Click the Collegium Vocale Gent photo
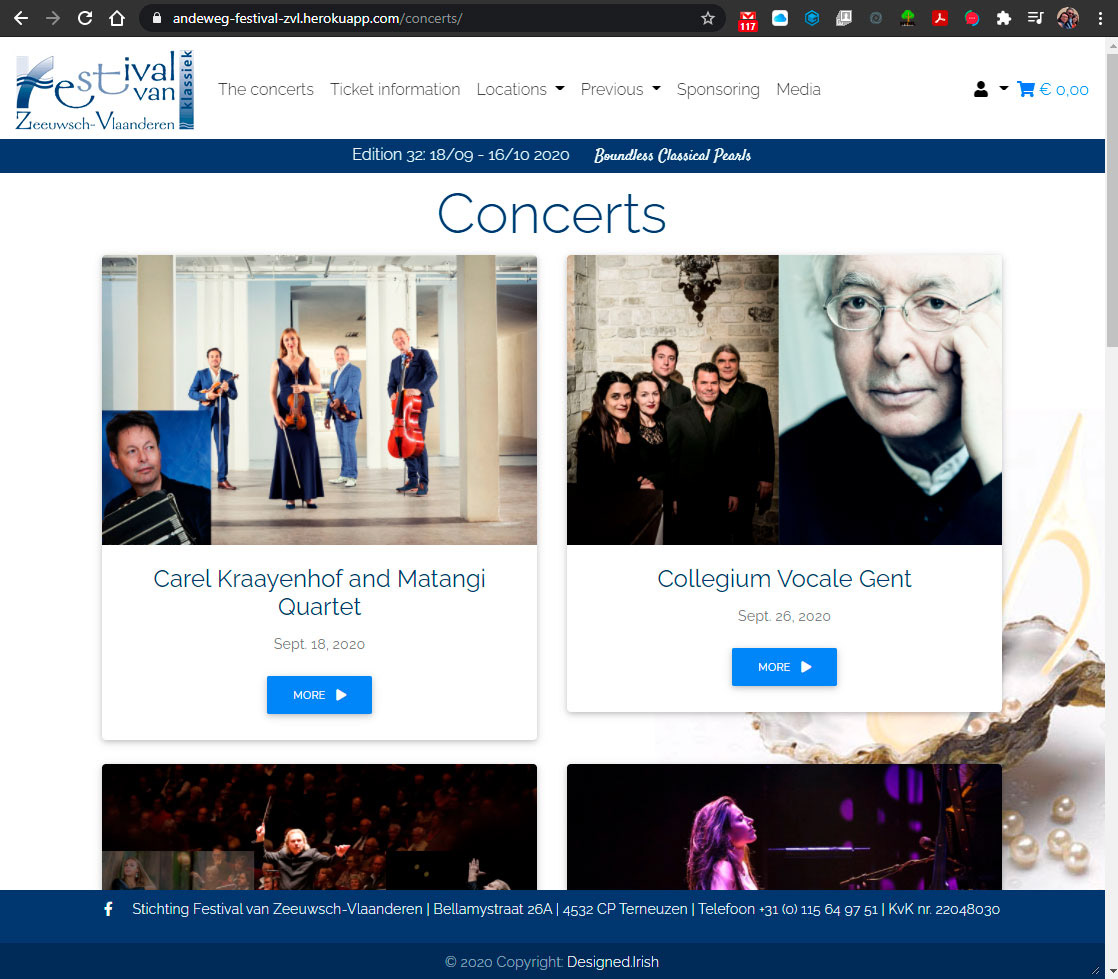1118x979 pixels. click(x=784, y=400)
